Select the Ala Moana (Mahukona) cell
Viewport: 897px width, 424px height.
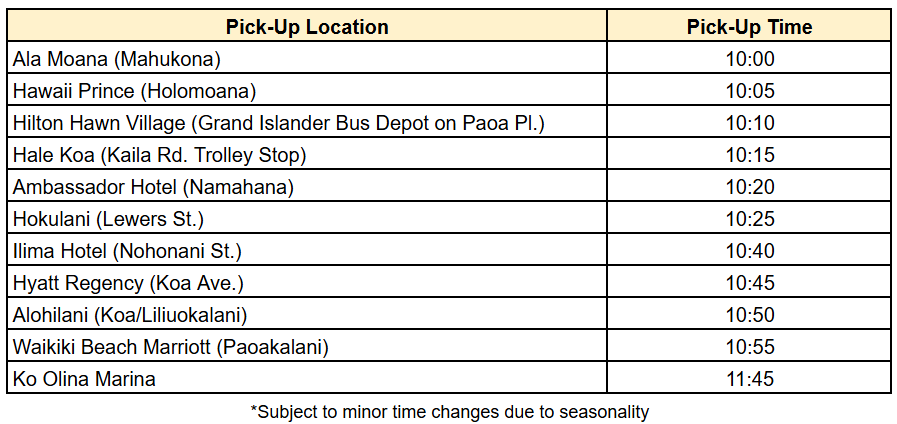pyautogui.click(x=117, y=59)
